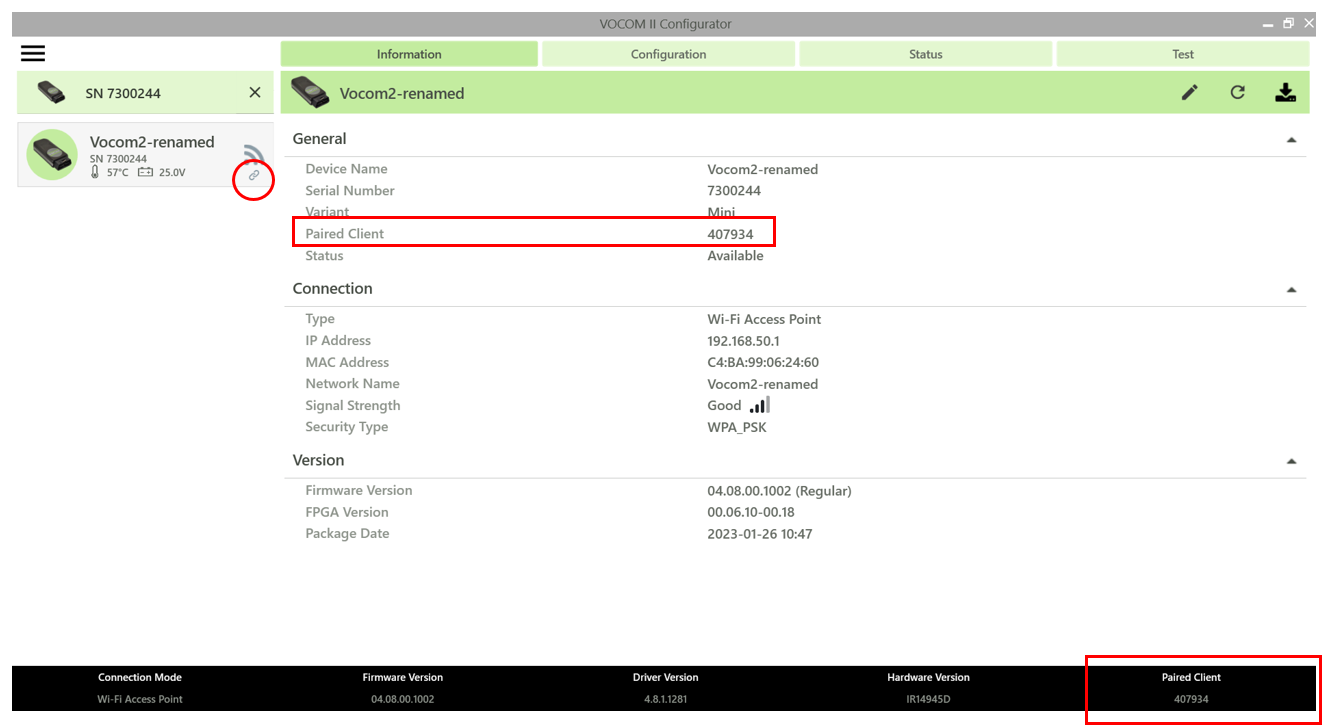This screenshot has width=1331, height=727.
Task: Click FPGA Version 00.06.10-00.18
Action: pyautogui.click(x=751, y=512)
